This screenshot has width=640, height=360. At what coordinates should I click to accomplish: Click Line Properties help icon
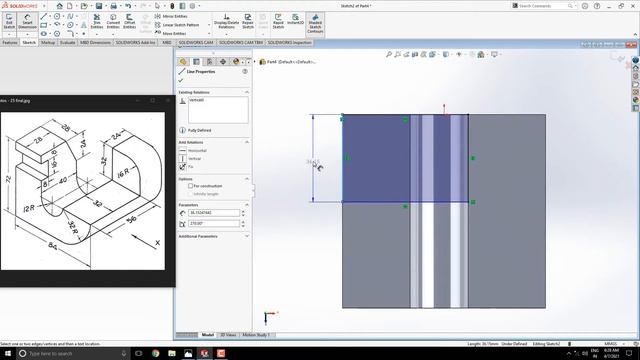pyautogui.click(x=245, y=71)
